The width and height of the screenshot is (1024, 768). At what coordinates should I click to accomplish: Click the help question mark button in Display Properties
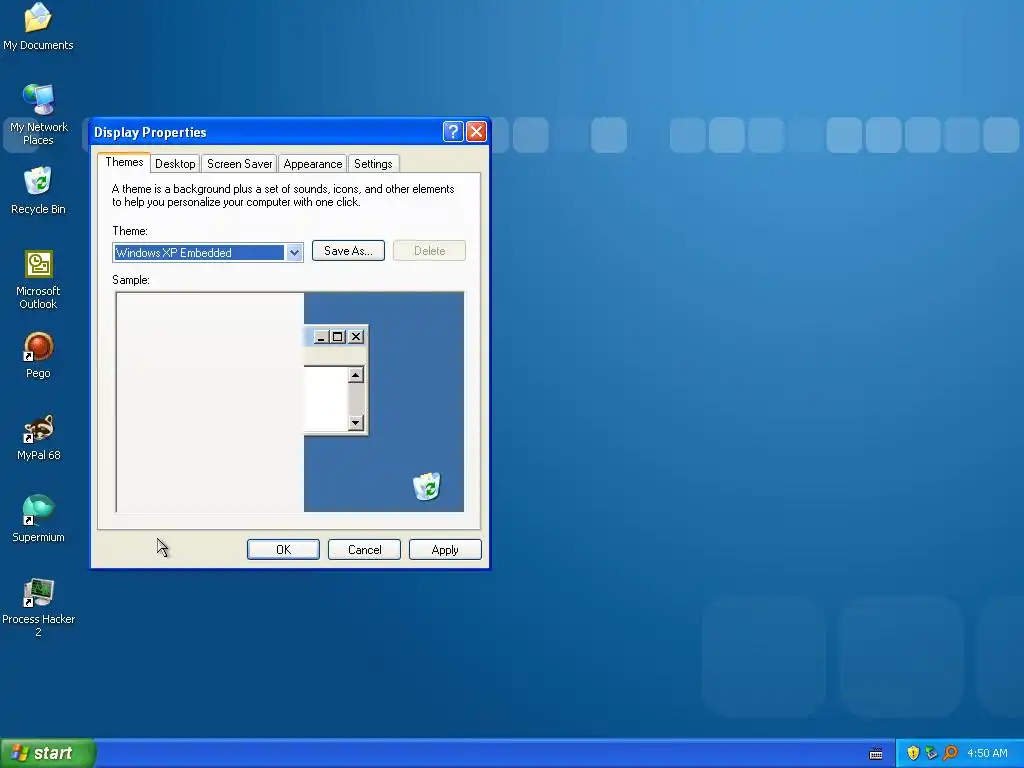pyautogui.click(x=453, y=132)
